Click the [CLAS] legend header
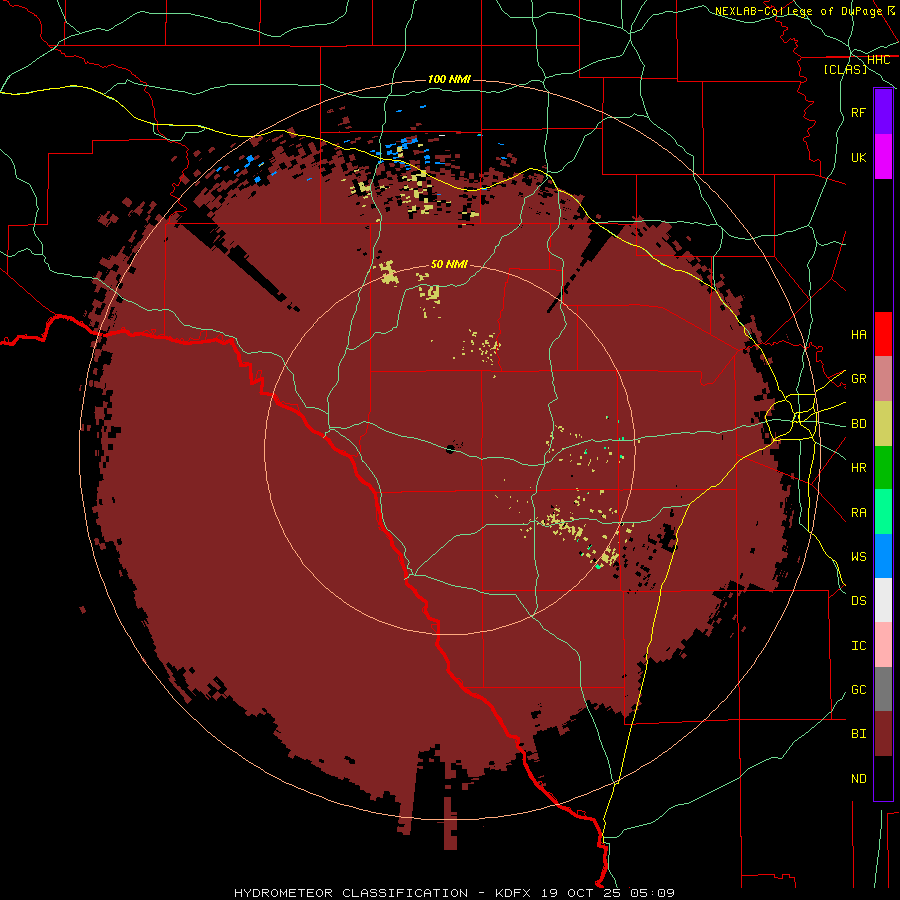Screen dimensions: 900x900 click(845, 69)
